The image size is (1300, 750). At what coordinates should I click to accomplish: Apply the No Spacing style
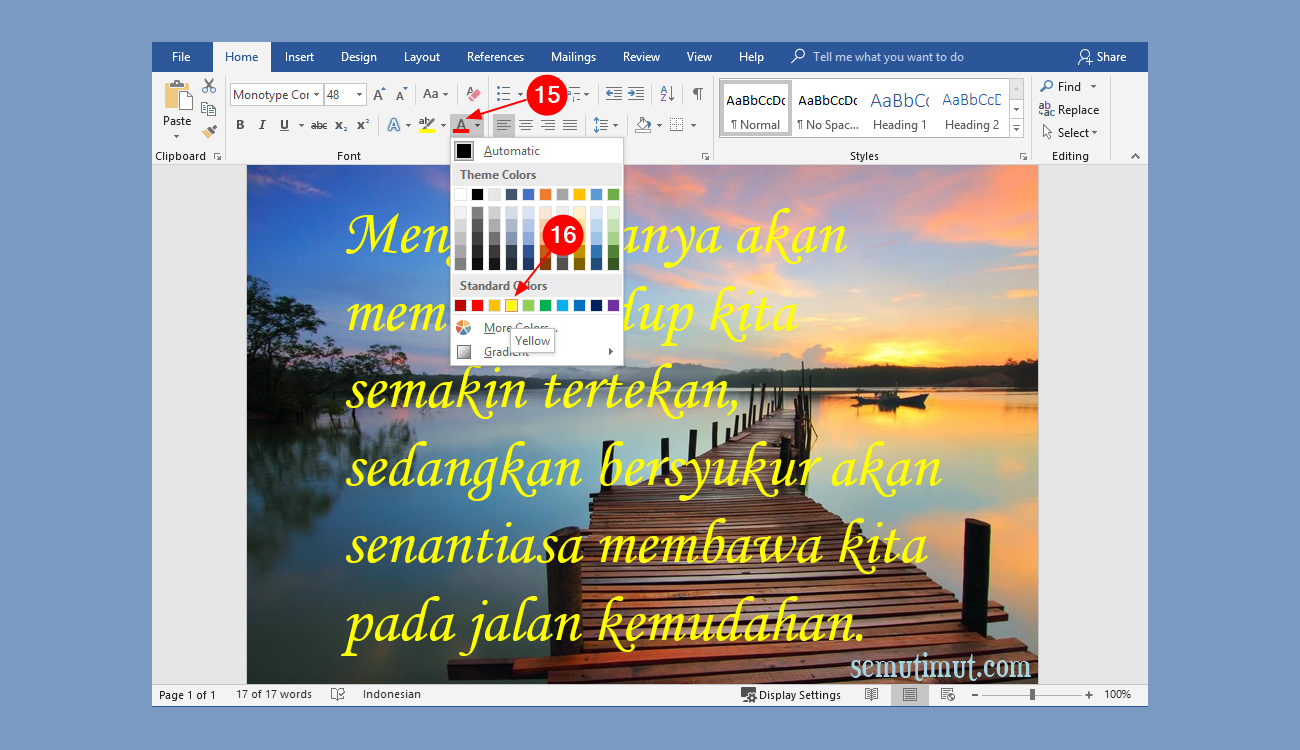(827, 108)
